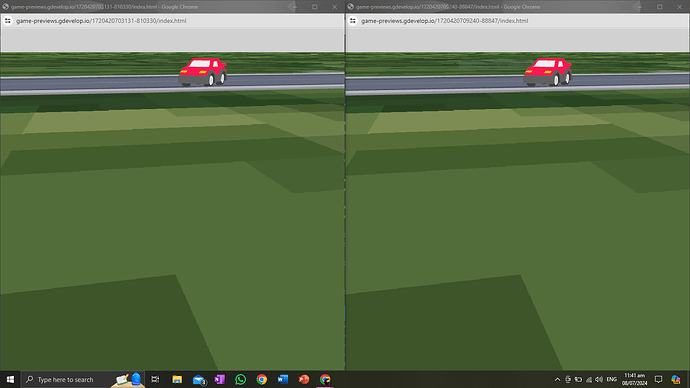Click the left window address bar URL

[x=101, y=21]
